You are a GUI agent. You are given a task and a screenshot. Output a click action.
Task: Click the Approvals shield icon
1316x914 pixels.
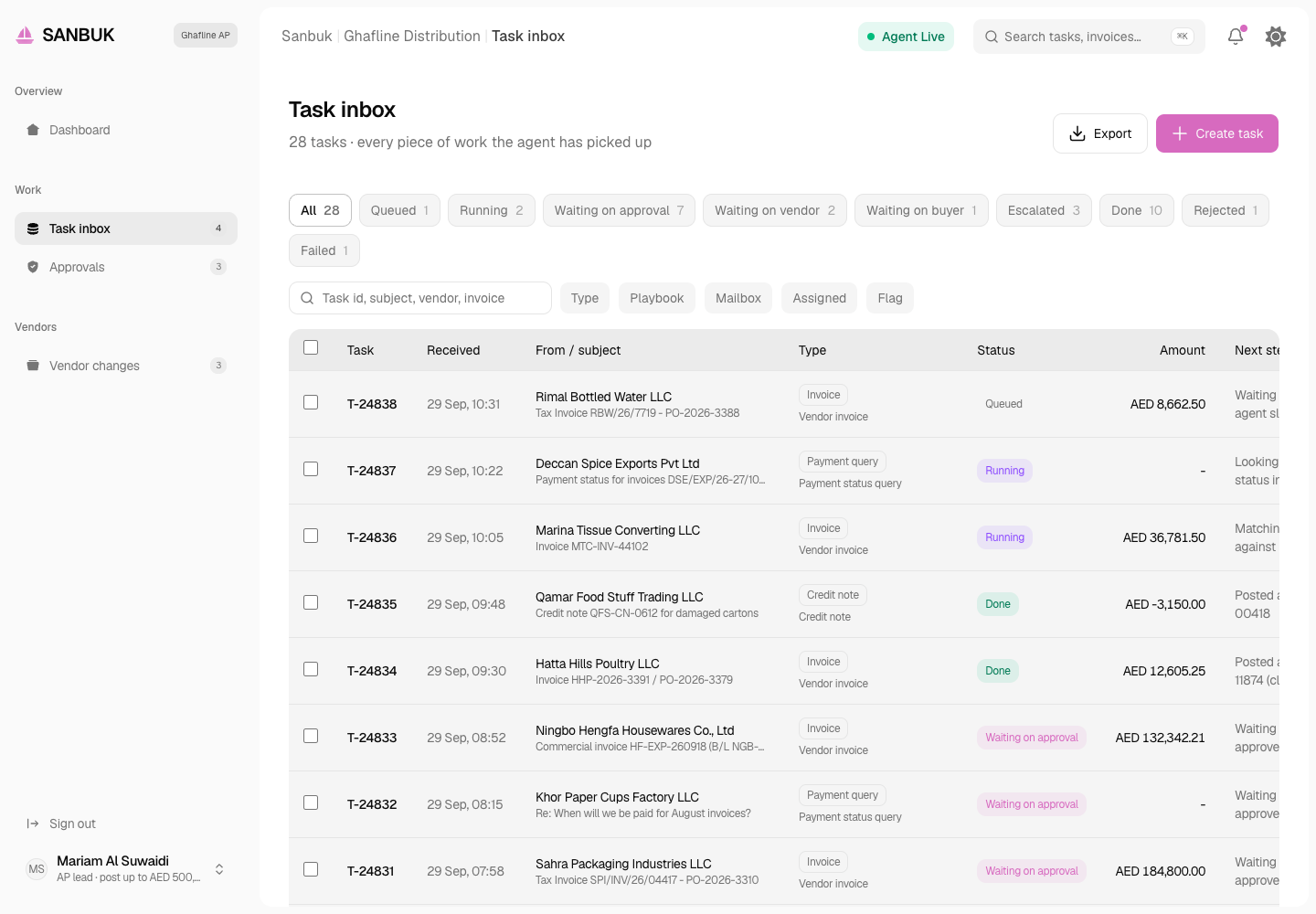pos(33,267)
